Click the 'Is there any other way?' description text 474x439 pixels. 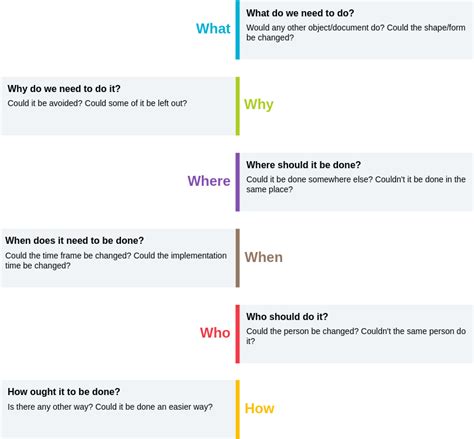[50, 407]
